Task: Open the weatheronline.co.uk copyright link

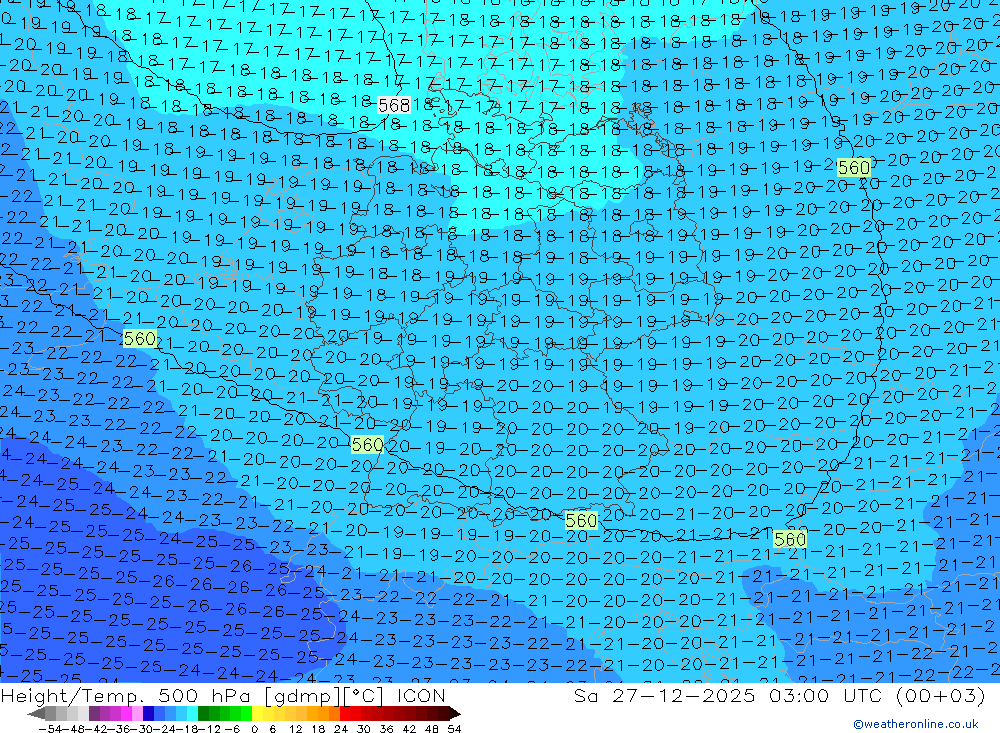Action: tap(916, 723)
